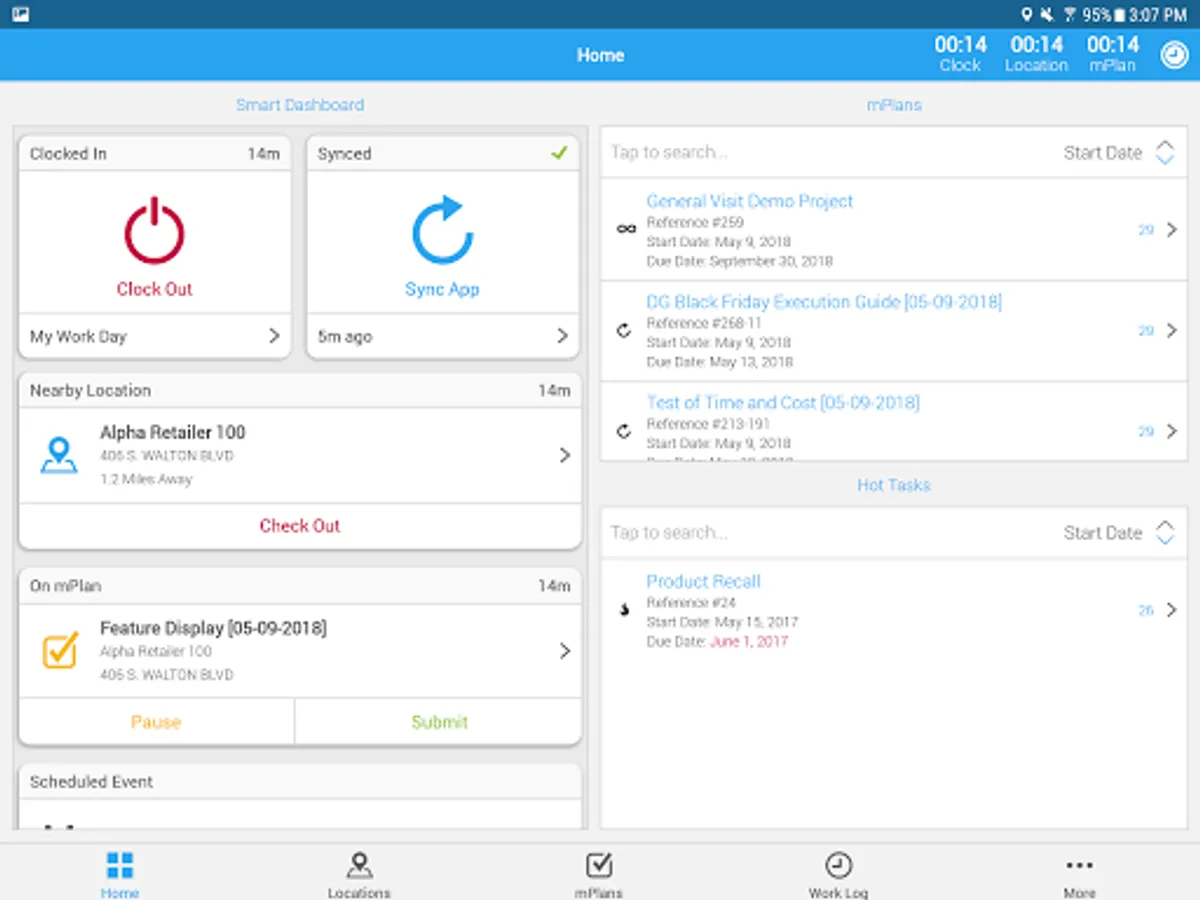
Task: Tap the location pin icon beside Alpha Retailer 100
Action: click(59, 455)
